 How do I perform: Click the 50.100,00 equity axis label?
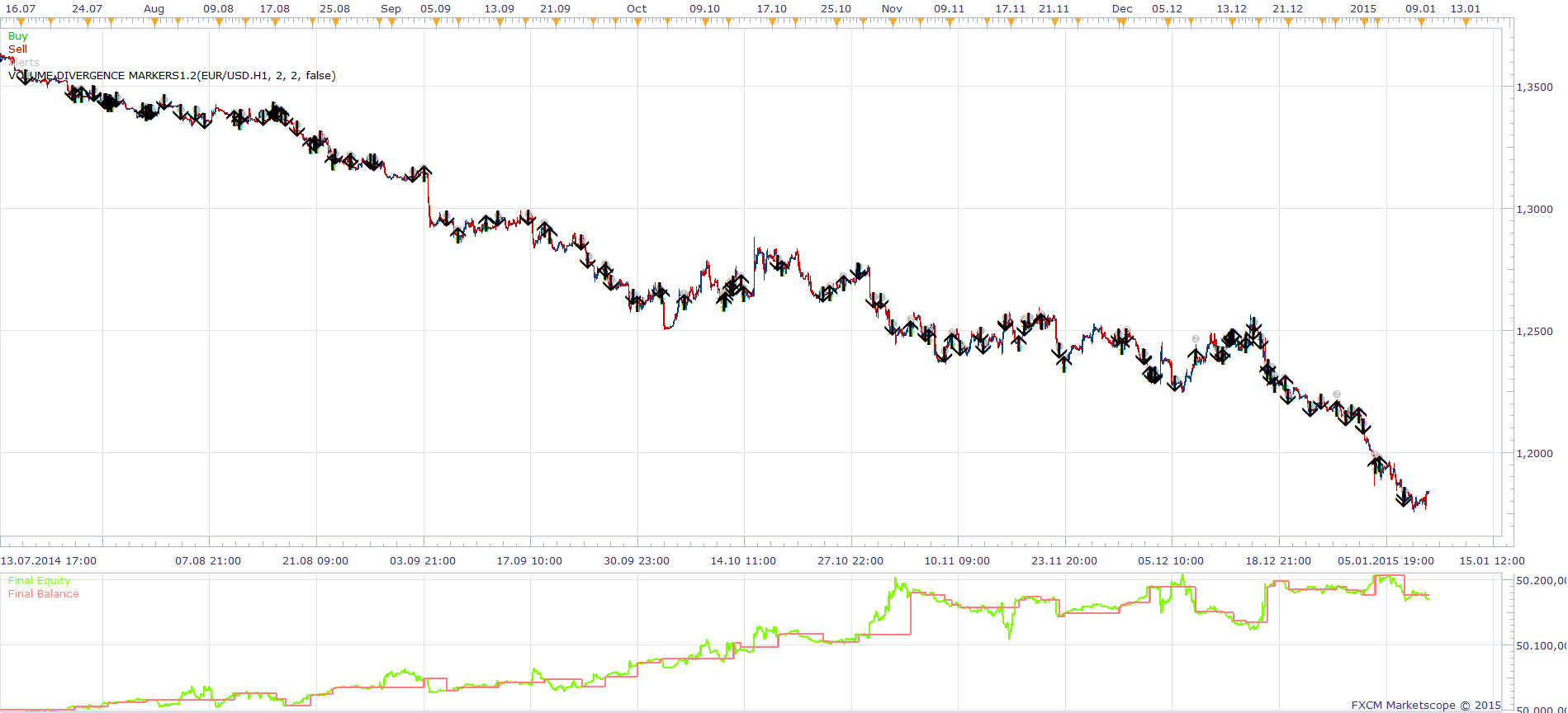pos(1541,646)
